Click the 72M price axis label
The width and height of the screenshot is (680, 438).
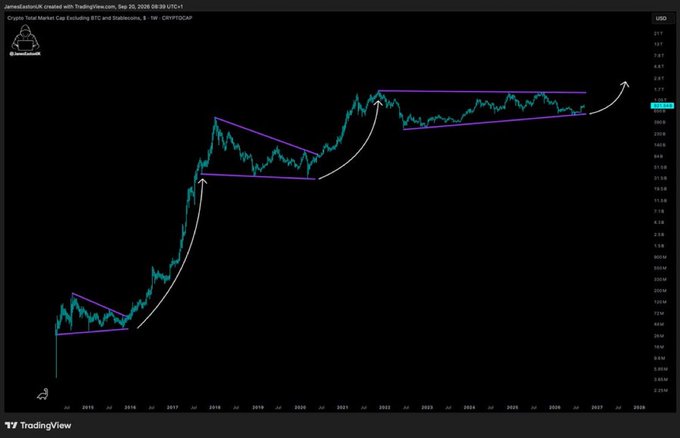[x=659, y=313]
